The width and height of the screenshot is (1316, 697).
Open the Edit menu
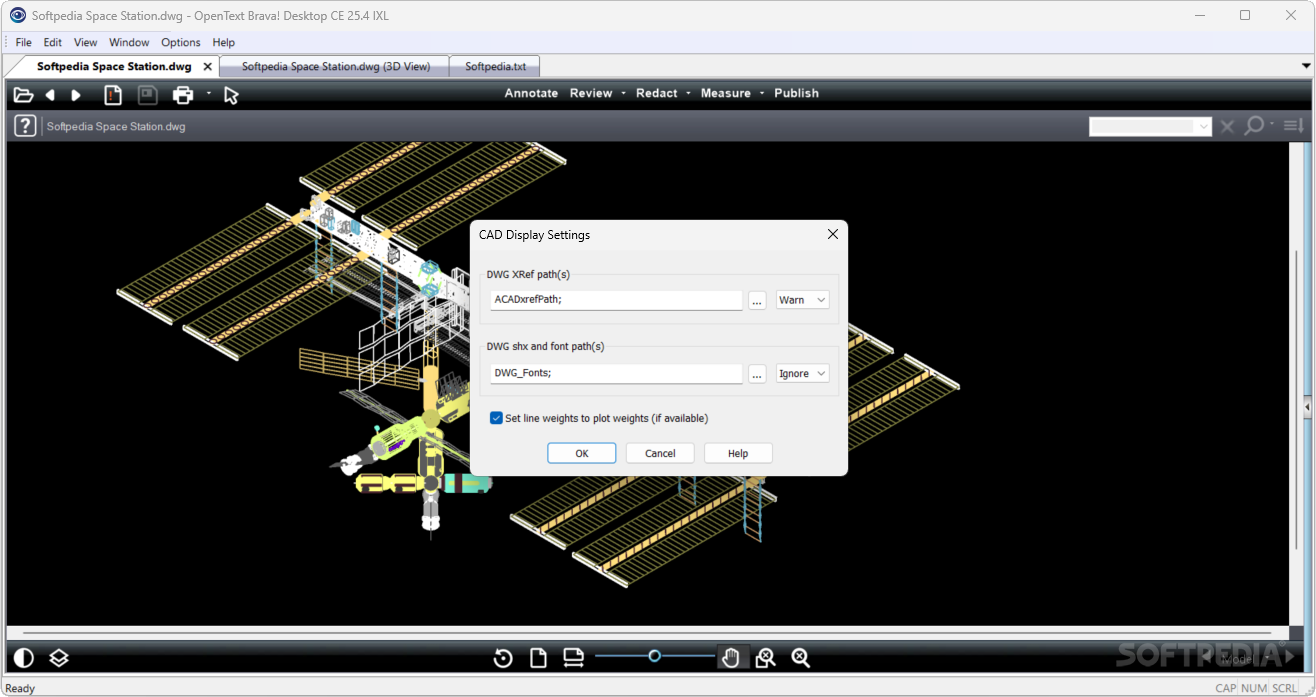click(53, 42)
